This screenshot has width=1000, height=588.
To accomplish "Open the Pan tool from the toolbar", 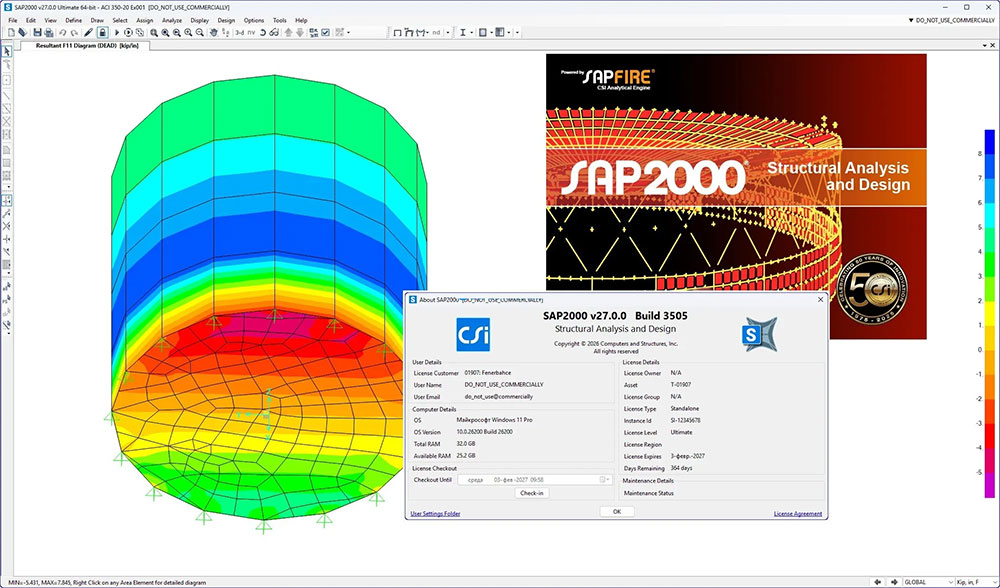I will pyautogui.click(x=214, y=32).
